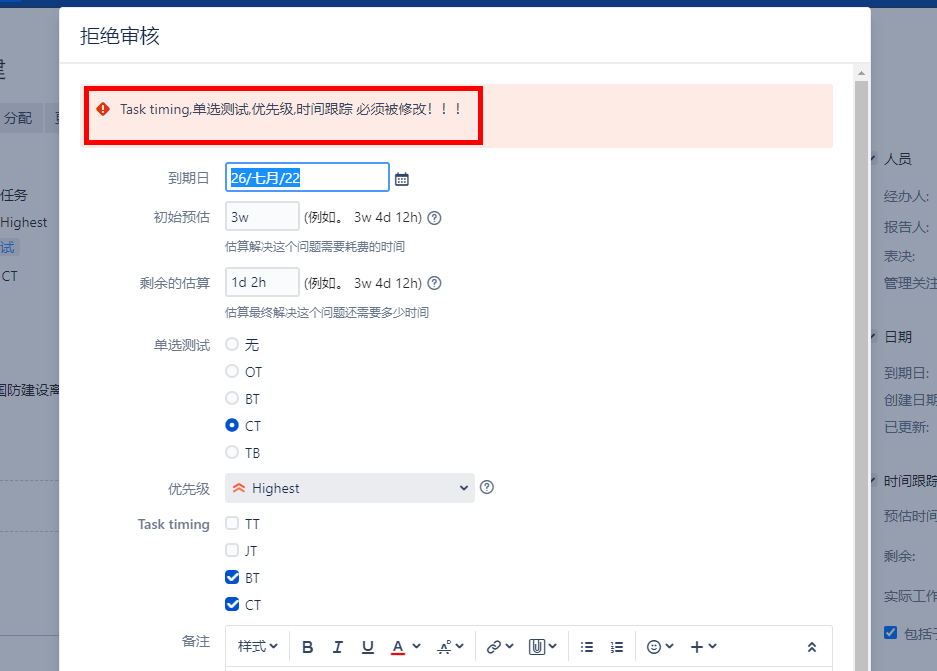Insert a bullet list in editor
This screenshot has width=937, height=671.
click(587, 647)
